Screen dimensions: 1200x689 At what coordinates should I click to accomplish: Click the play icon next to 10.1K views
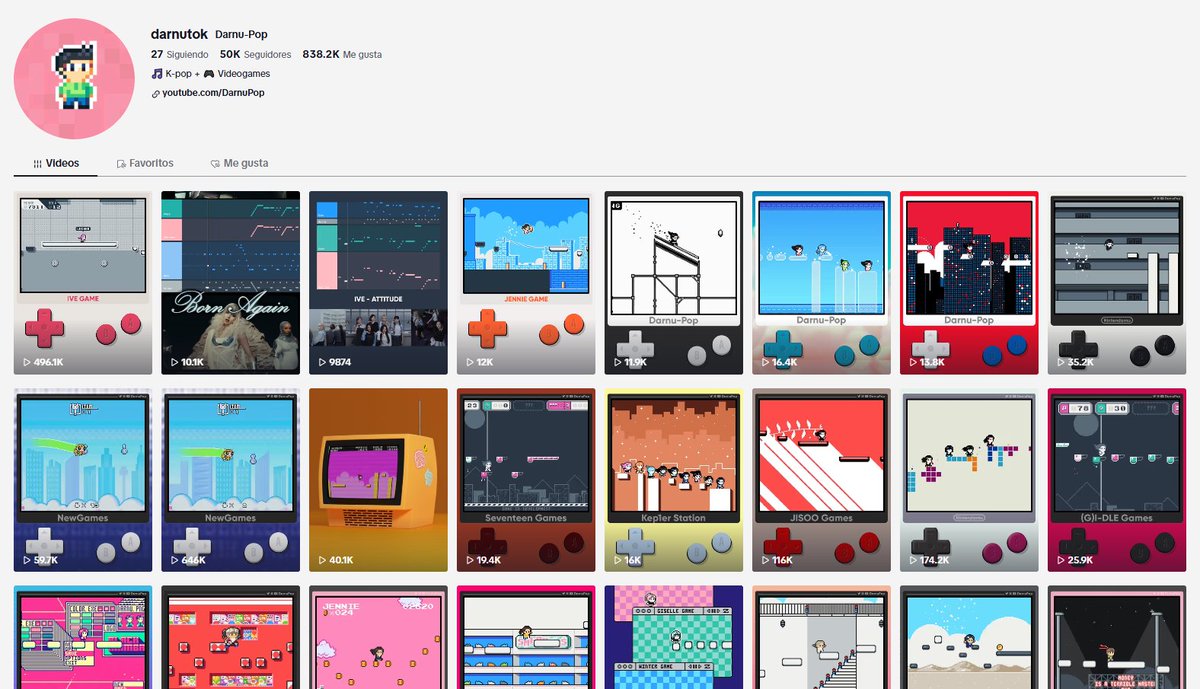coord(175,362)
